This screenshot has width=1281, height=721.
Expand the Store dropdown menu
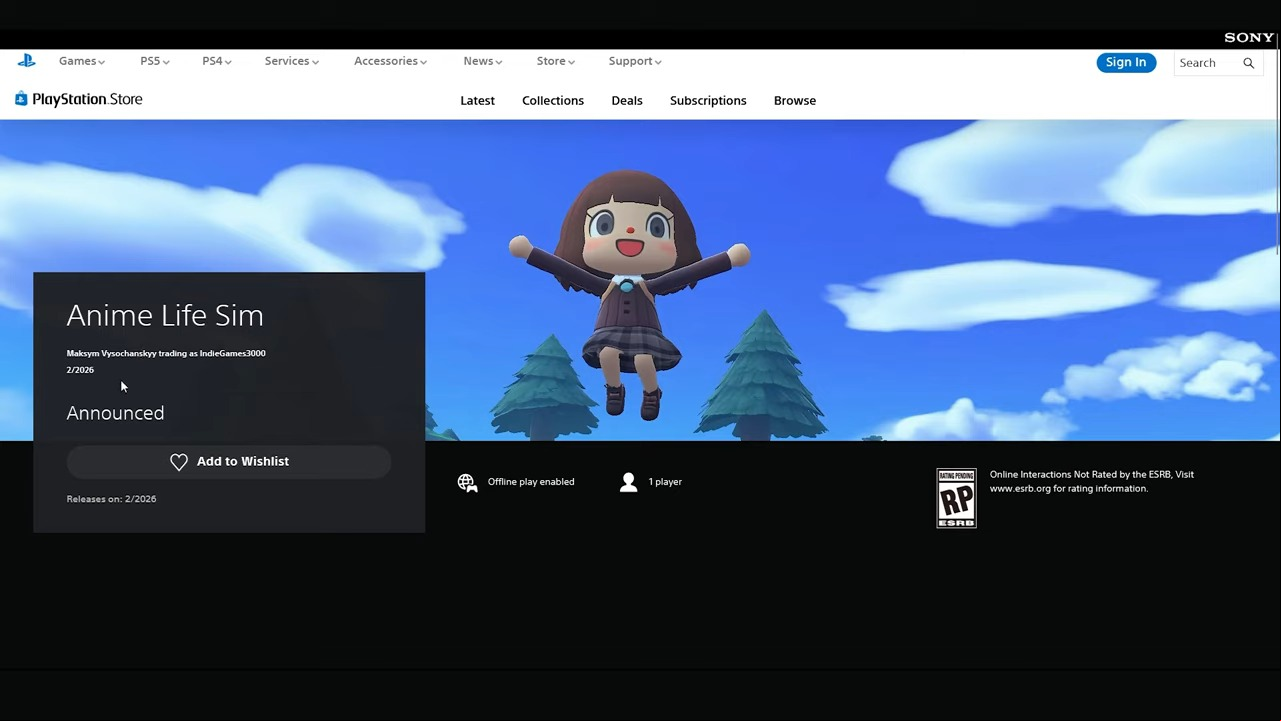coord(556,61)
